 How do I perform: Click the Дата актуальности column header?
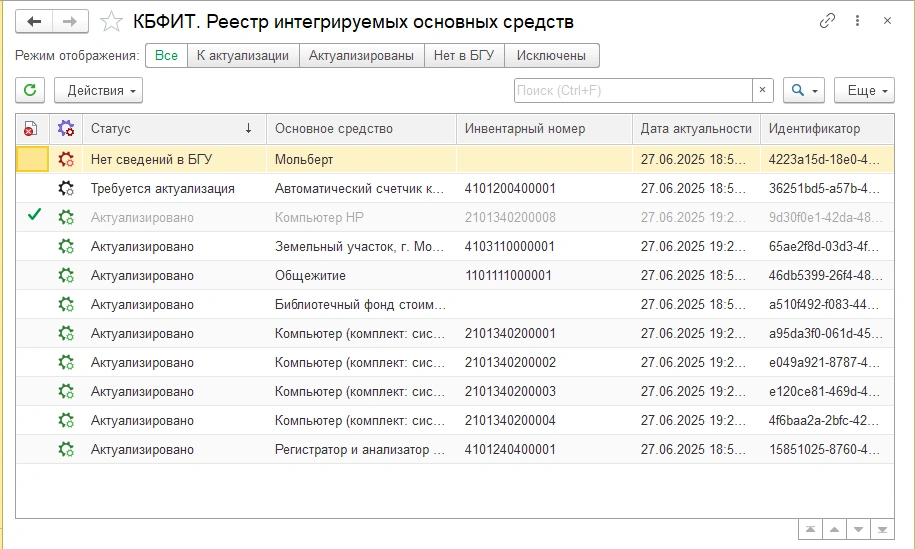(x=696, y=128)
